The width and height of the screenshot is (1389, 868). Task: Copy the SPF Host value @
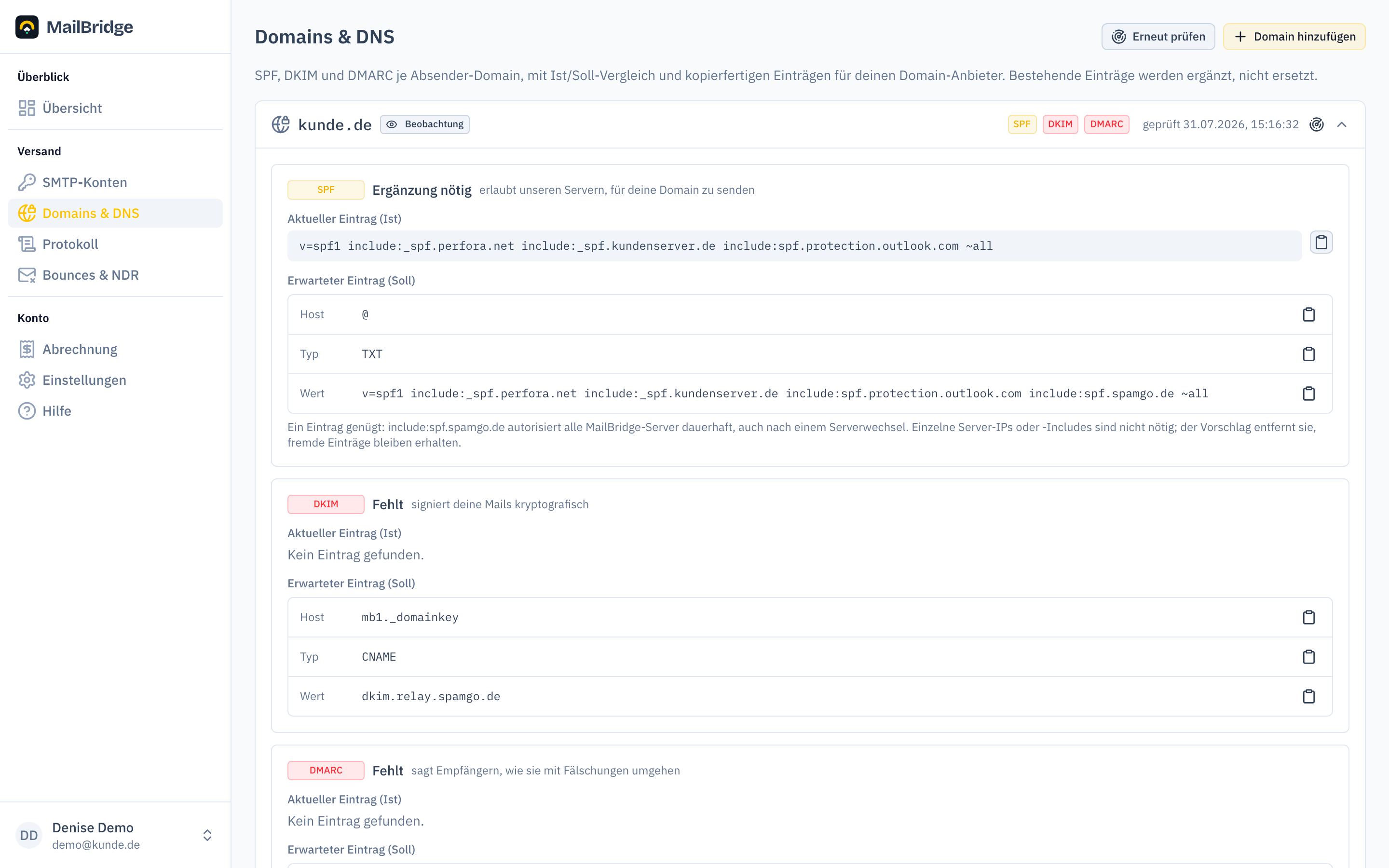click(1308, 314)
